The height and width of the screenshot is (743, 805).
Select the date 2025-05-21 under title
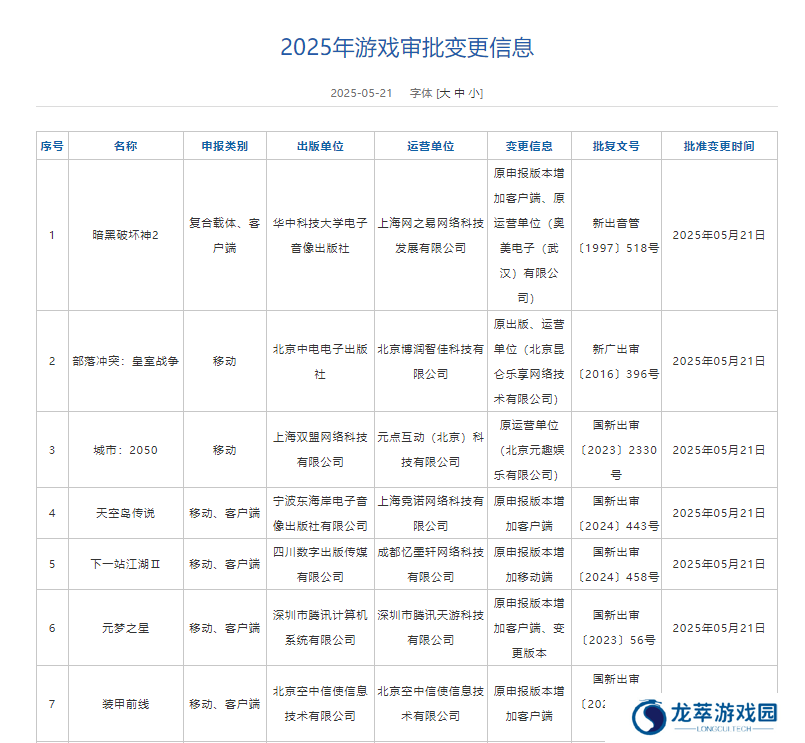coord(361,93)
